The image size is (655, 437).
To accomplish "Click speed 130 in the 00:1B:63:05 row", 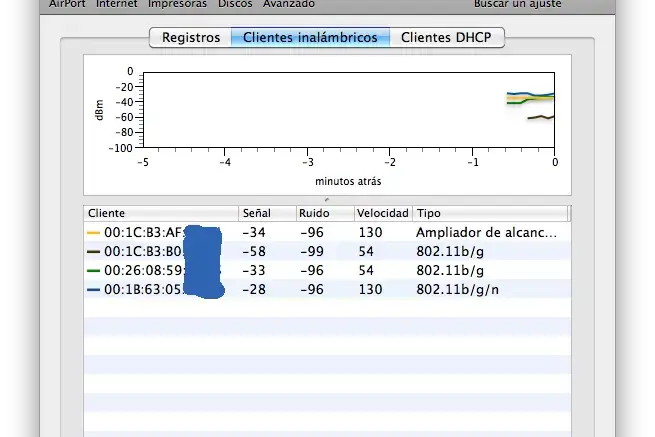I will point(371,290).
